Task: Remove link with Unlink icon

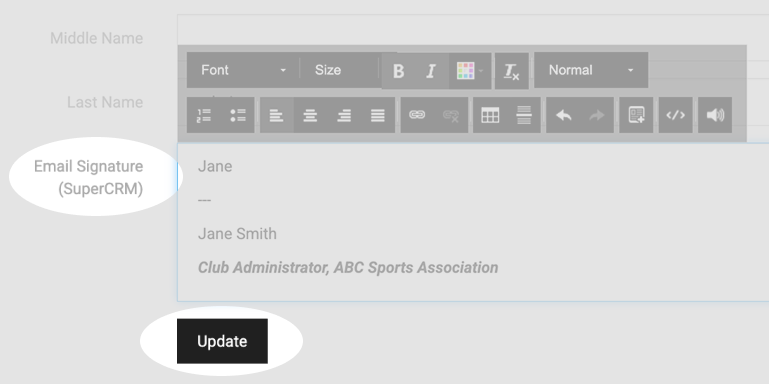Action: tap(451, 115)
